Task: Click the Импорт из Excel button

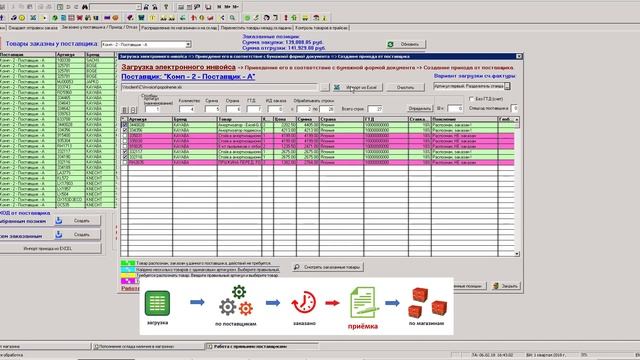Action: [357, 87]
